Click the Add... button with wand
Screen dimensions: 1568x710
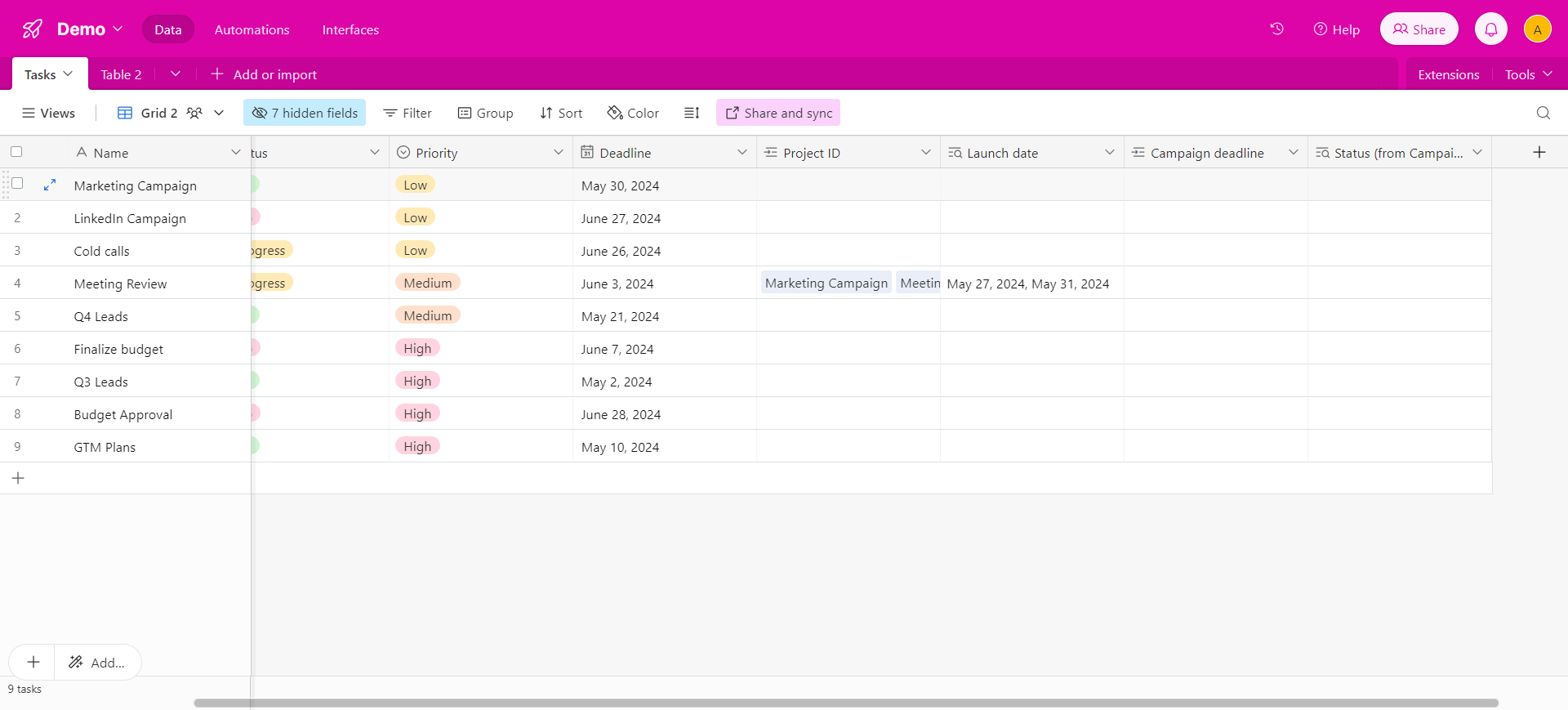(98, 662)
